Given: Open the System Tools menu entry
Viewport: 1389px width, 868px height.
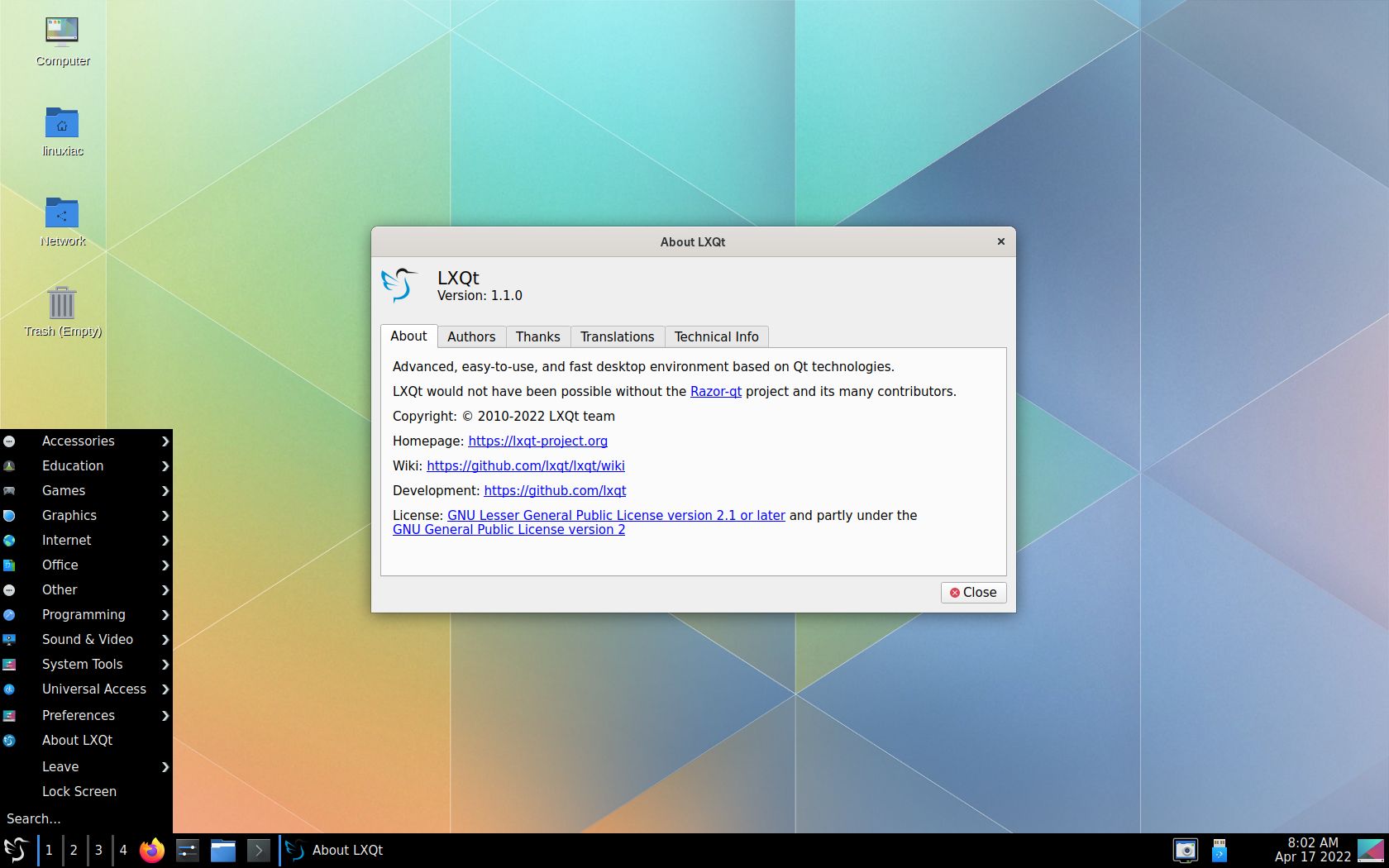Looking at the screenshot, I should click(x=86, y=665).
